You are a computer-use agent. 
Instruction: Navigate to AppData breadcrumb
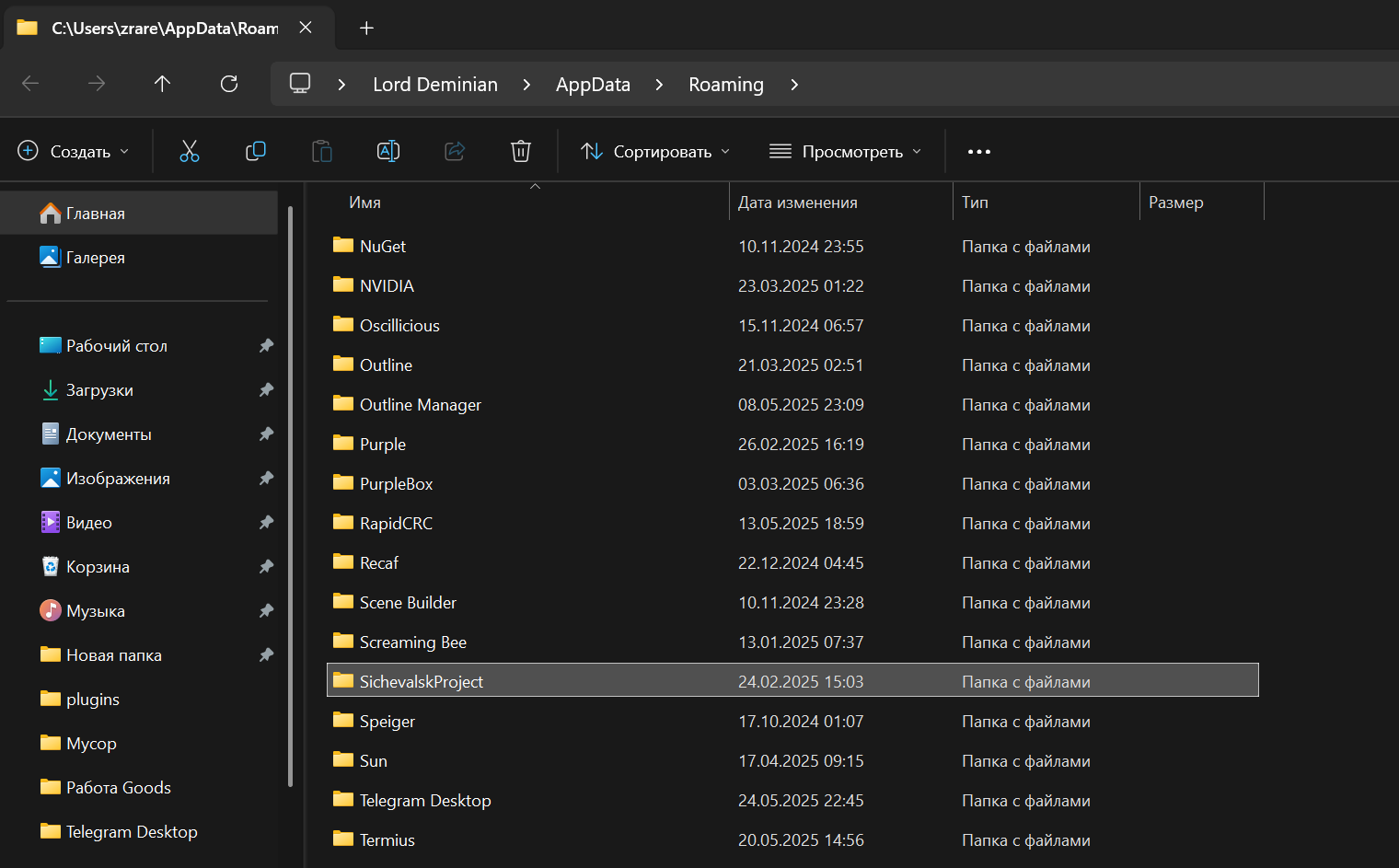tap(593, 85)
